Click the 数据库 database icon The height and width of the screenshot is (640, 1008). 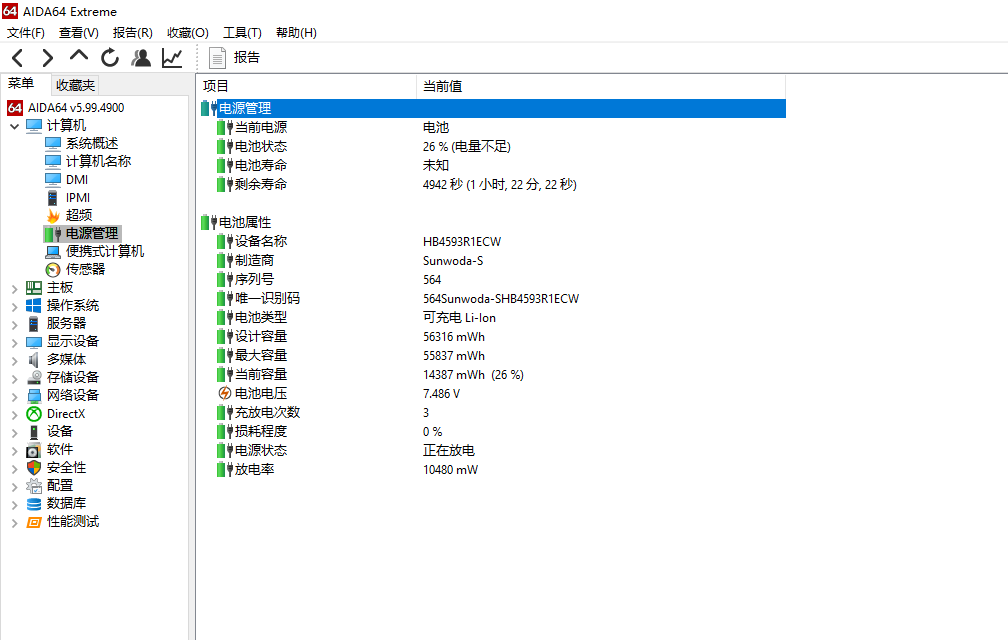click(33, 504)
